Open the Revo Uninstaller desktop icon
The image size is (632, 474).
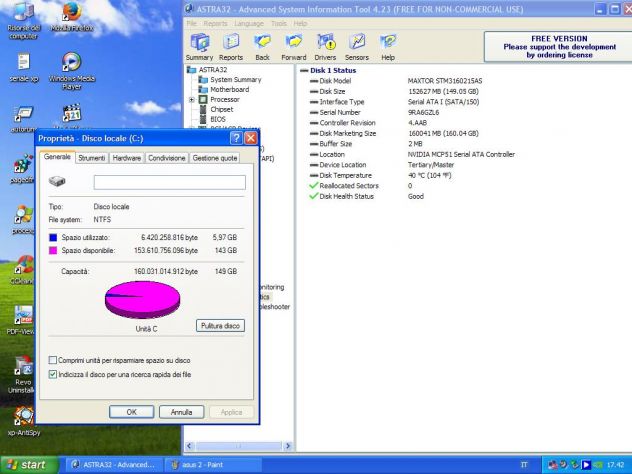[x=22, y=374]
